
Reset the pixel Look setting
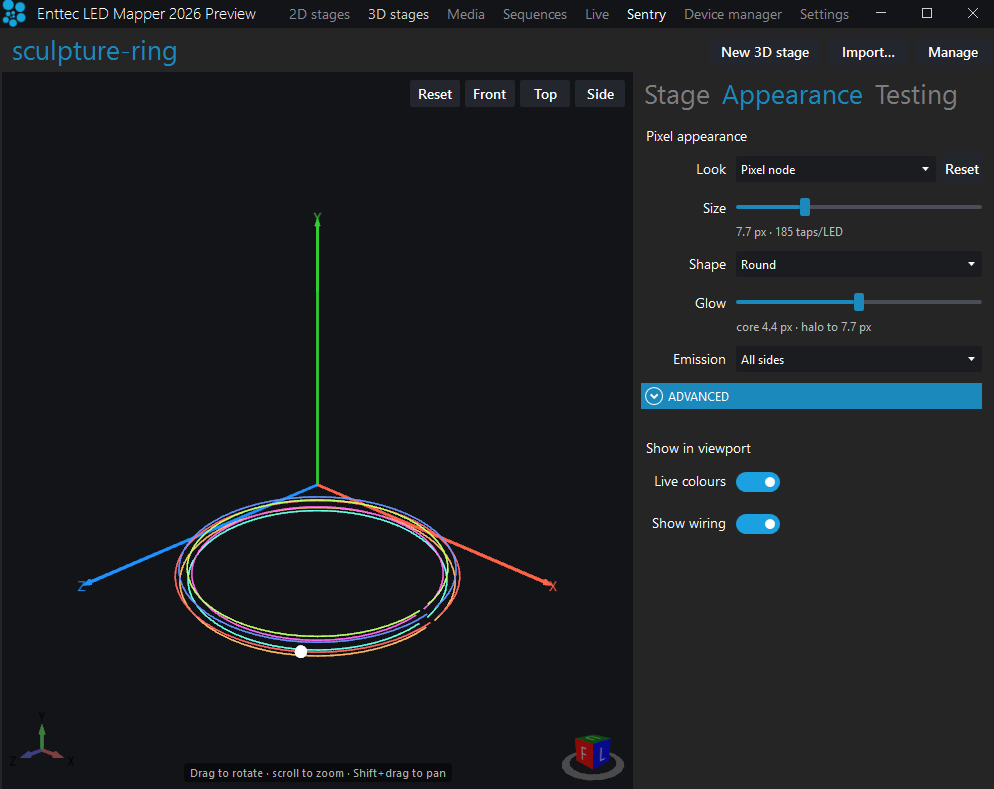click(961, 169)
